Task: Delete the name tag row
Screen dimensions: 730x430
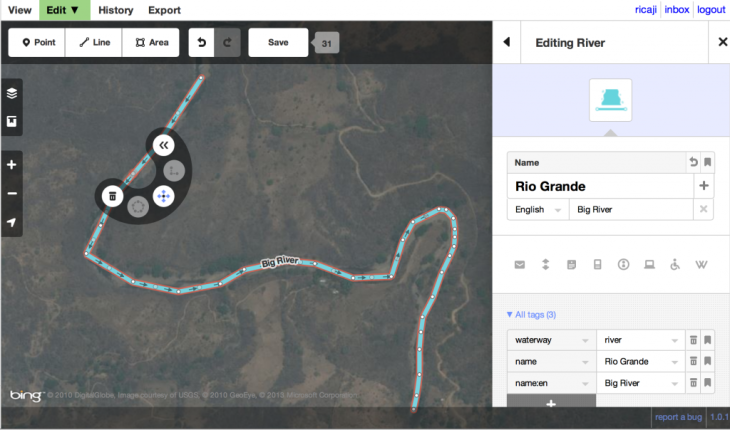Action: pyautogui.click(x=693, y=361)
